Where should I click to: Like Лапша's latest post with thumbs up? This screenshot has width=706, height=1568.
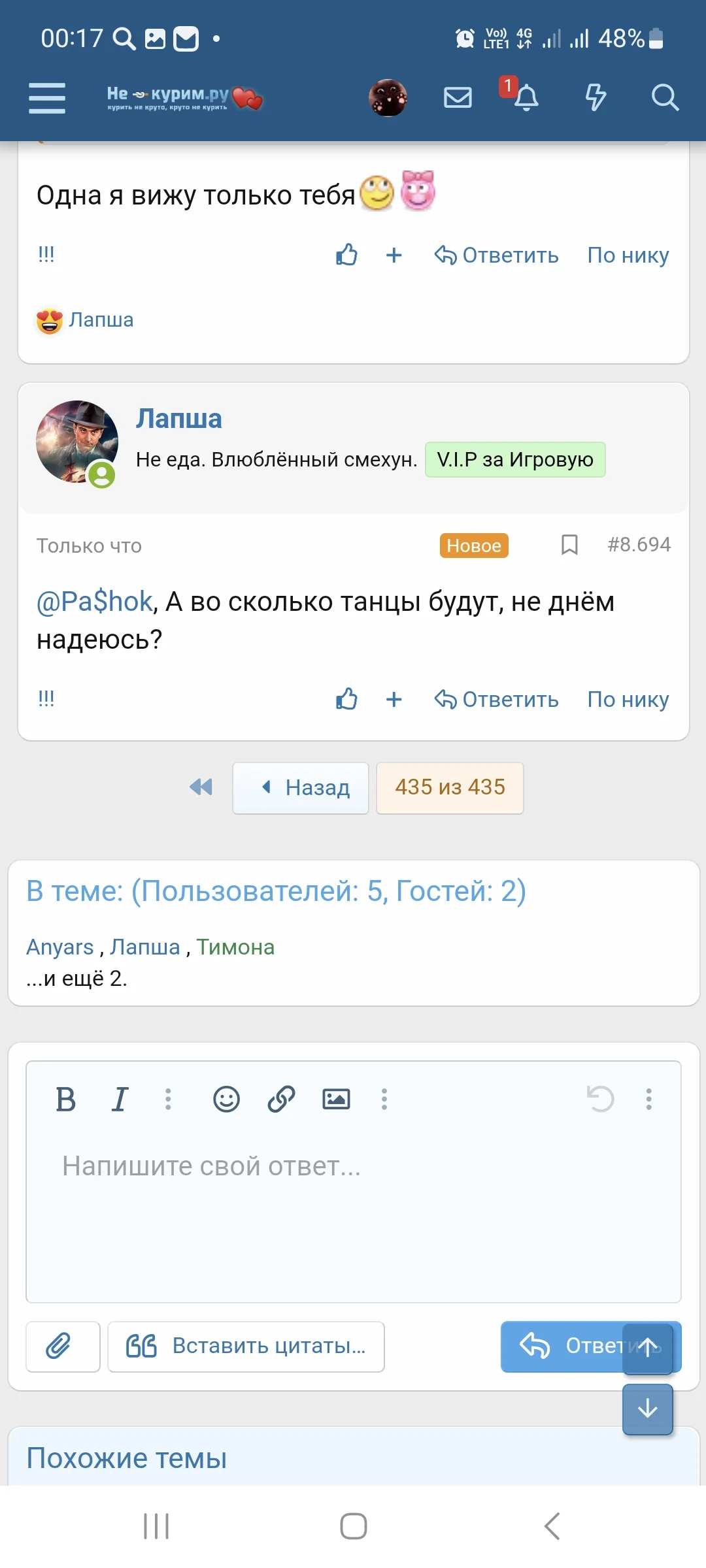[346, 699]
